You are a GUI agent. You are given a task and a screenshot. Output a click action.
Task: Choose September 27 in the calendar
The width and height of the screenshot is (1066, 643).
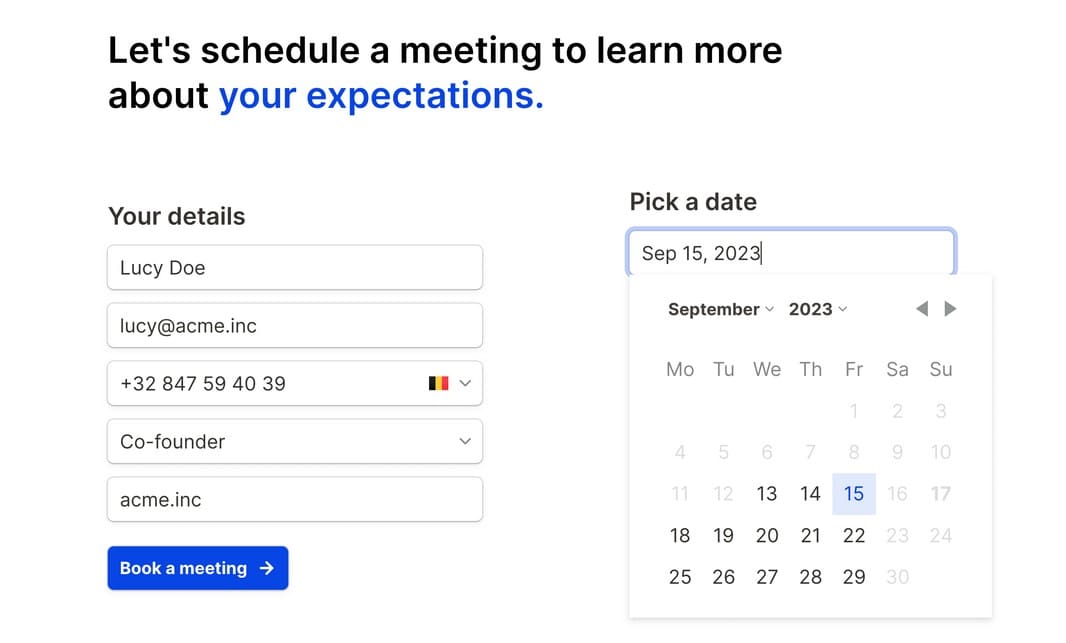(767, 577)
